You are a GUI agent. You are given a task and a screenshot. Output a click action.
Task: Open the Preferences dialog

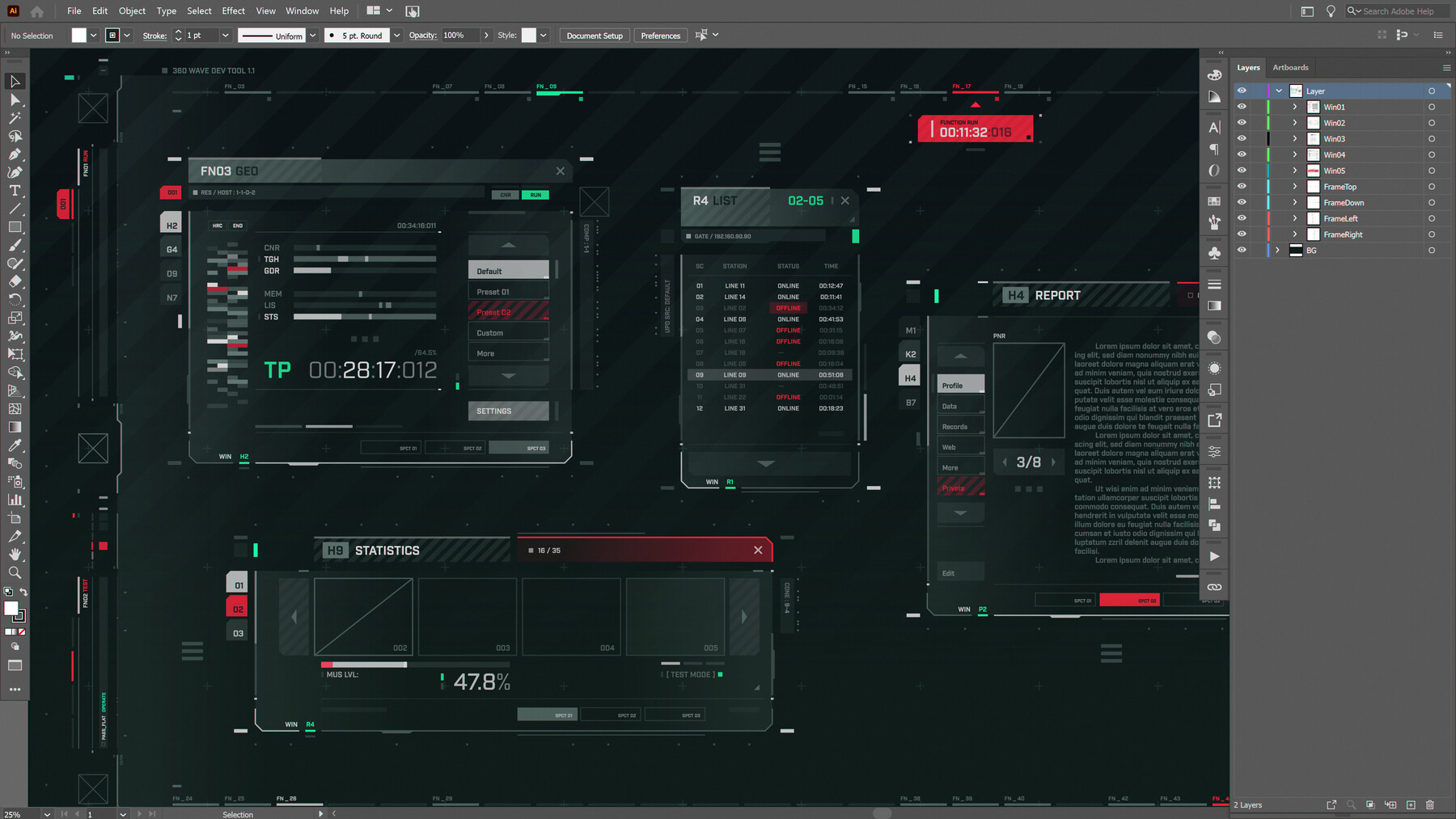click(x=660, y=35)
